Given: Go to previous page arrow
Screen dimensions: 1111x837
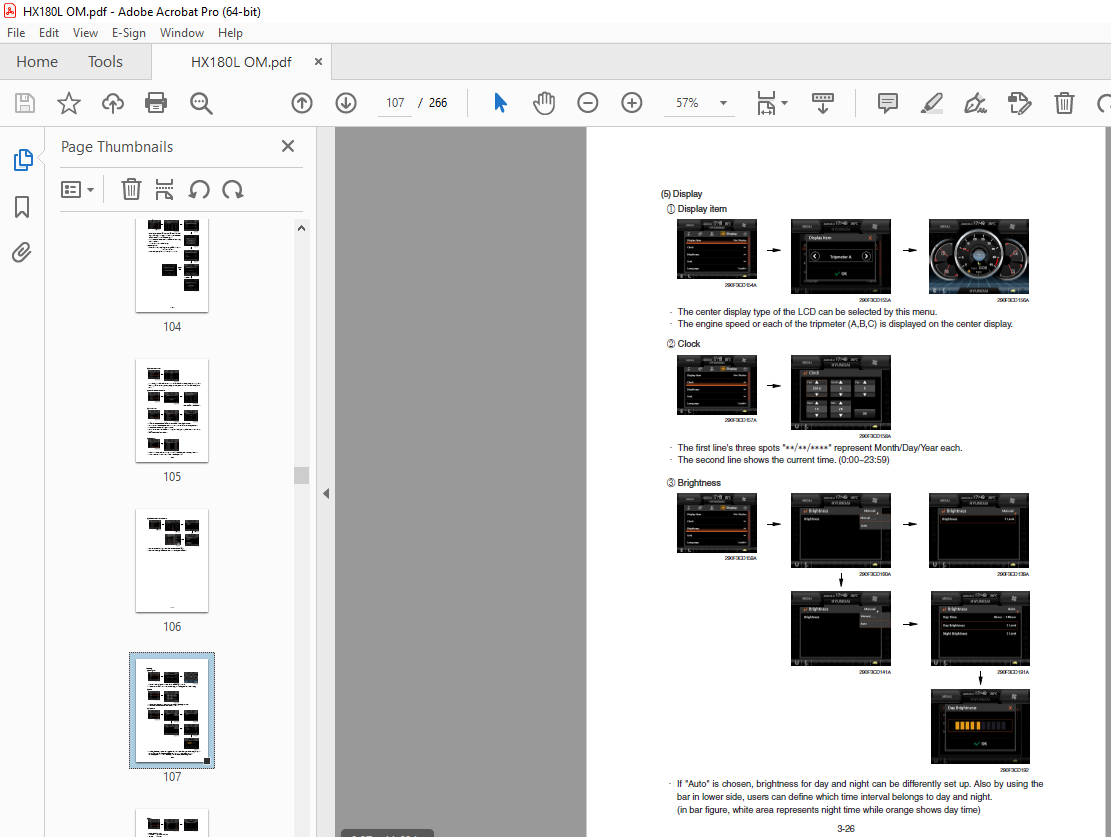Looking at the screenshot, I should [x=302, y=103].
